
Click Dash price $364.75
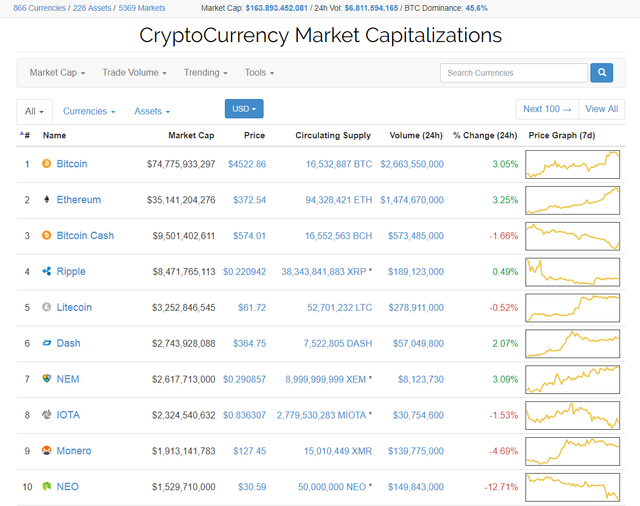click(249, 344)
